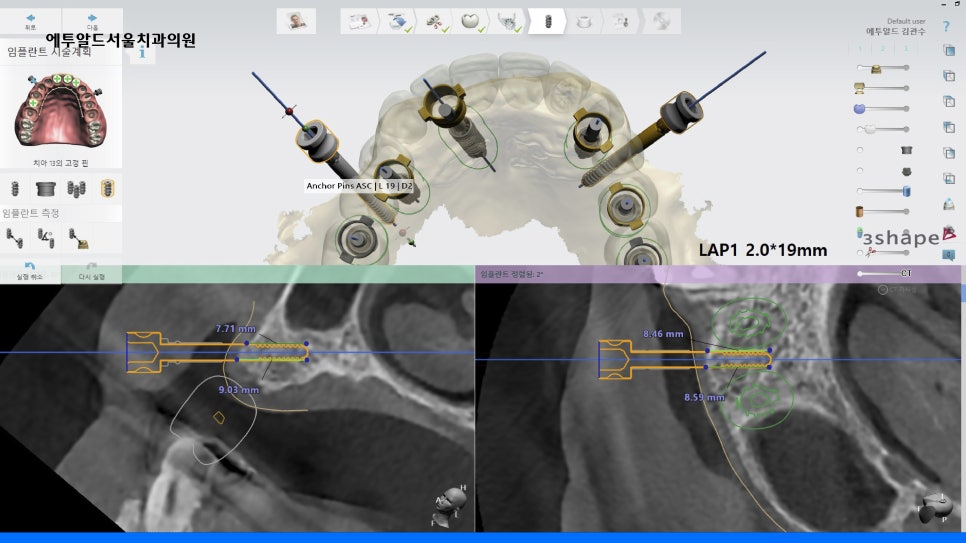Choose the distance measurement tool
Screen dimensions: 966x543
[x=15, y=237]
